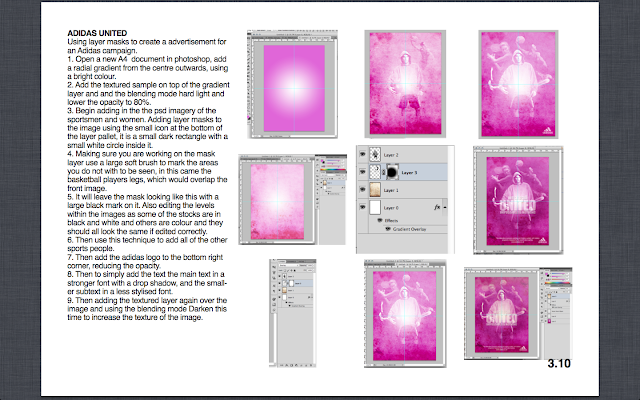
Task: Open the top-right poster with Adidas logo
Action: [x=518, y=84]
